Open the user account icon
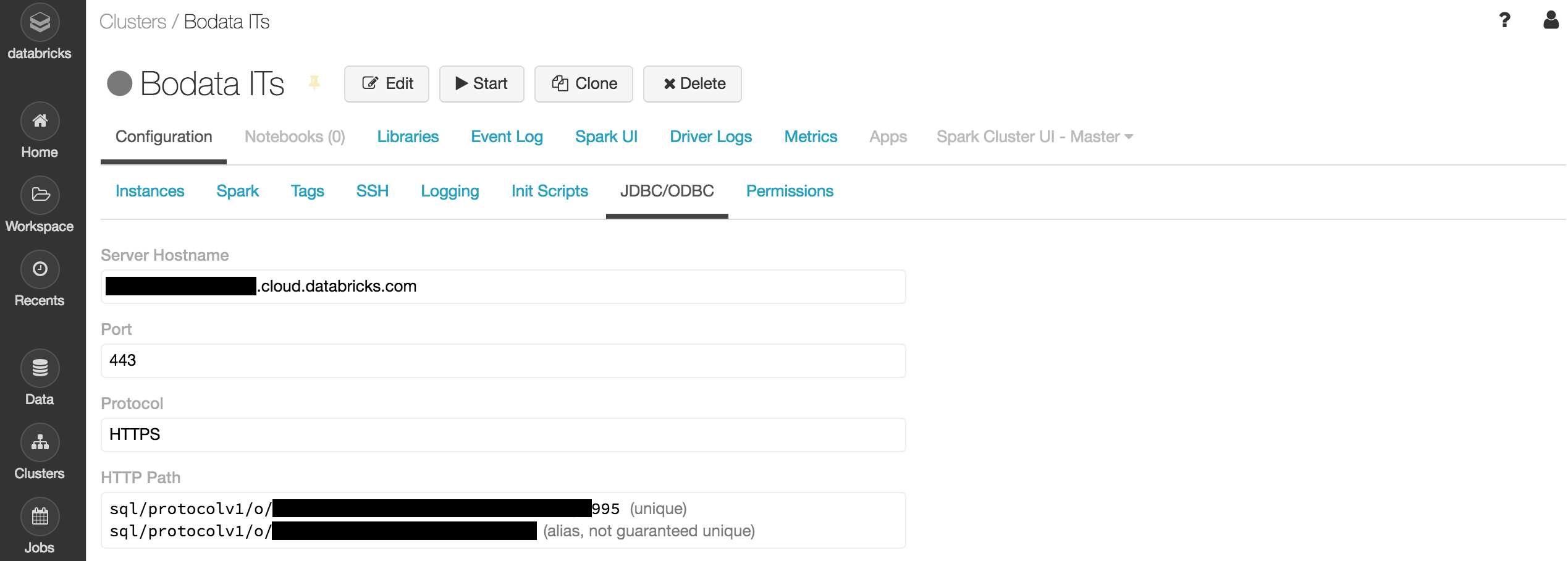Viewport: 1568px width, 561px height. [x=1551, y=20]
